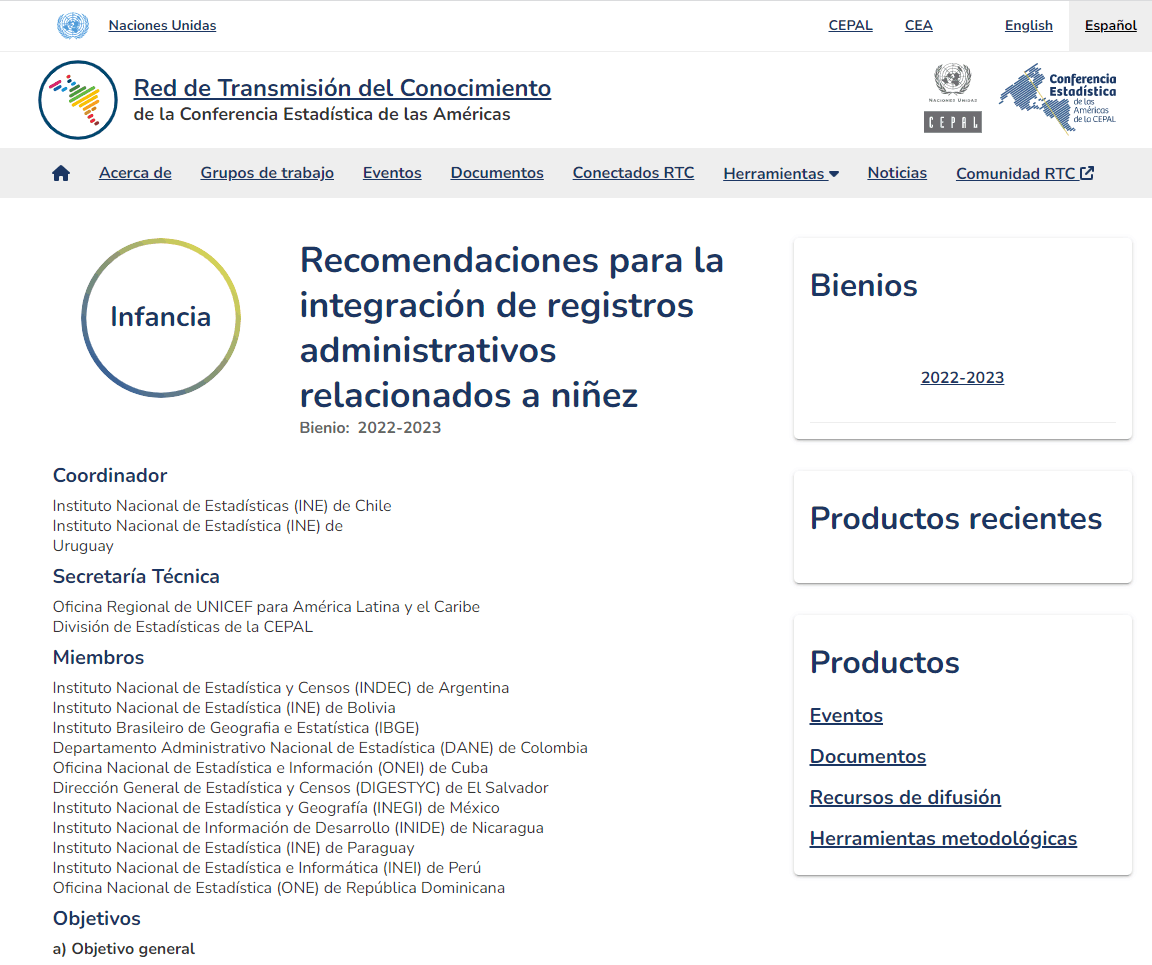Click the external link icon beside Comunidad RTC
This screenshot has width=1152, height=965.
pos(1087,173)
